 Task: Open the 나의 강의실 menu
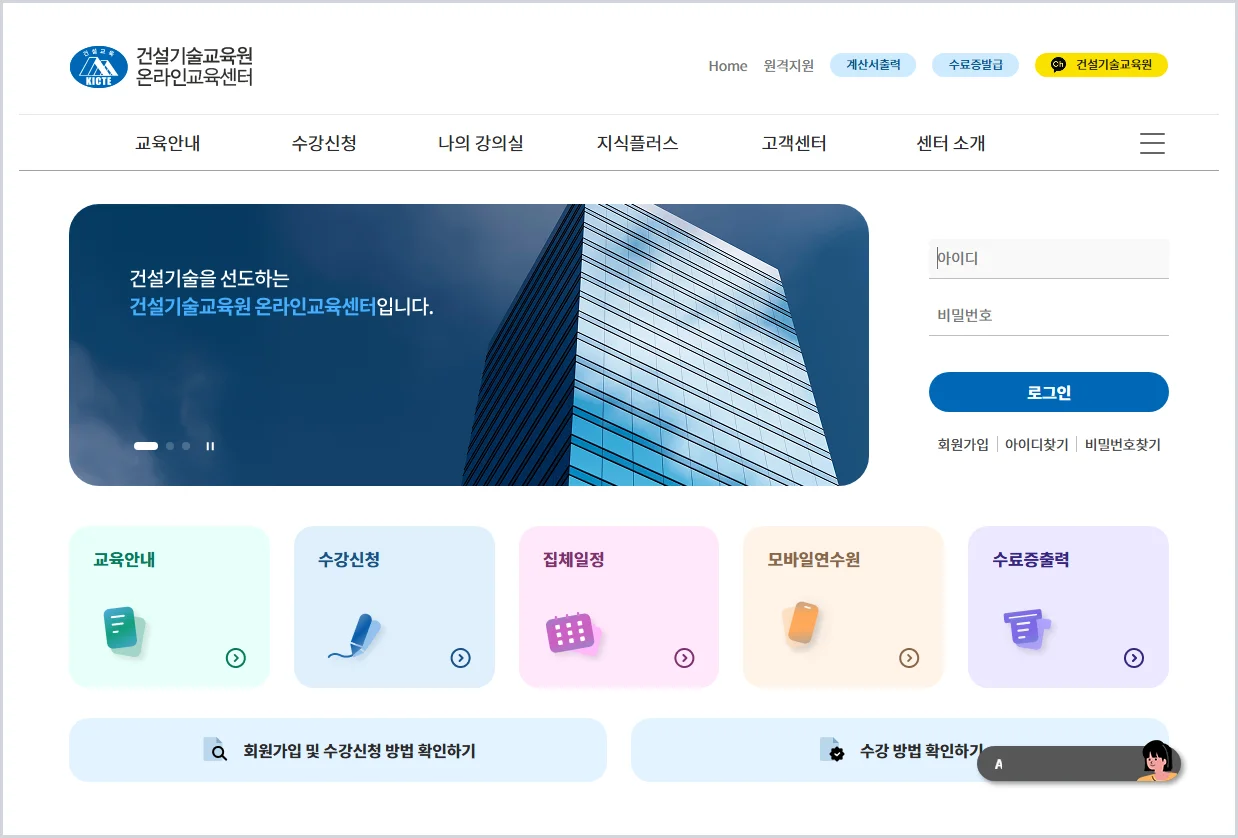pyautogui.click(x=480, y=143)
